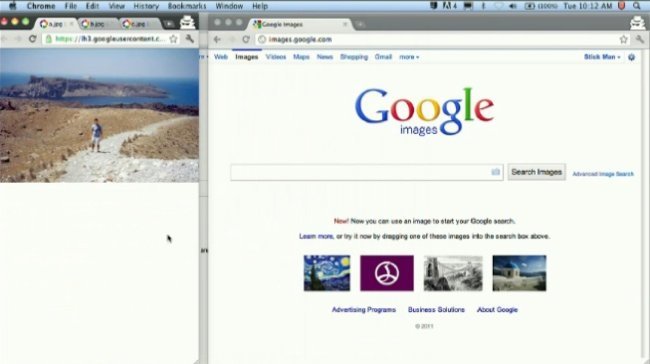
Task: Click the back arrow in Google Images window
Action: click(217, 39)
